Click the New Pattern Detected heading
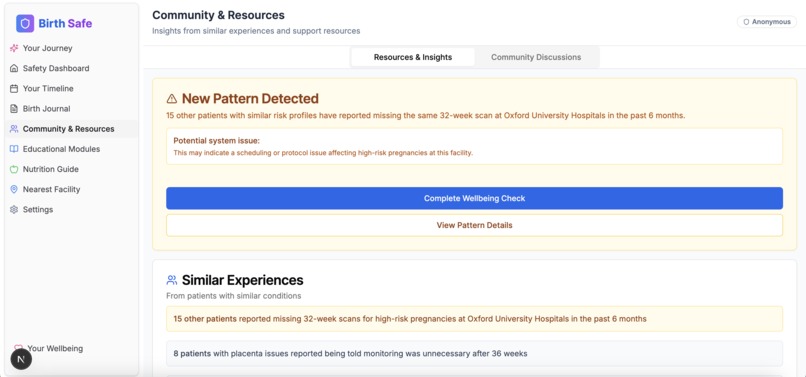806x377 pixels. pos(250,99)
